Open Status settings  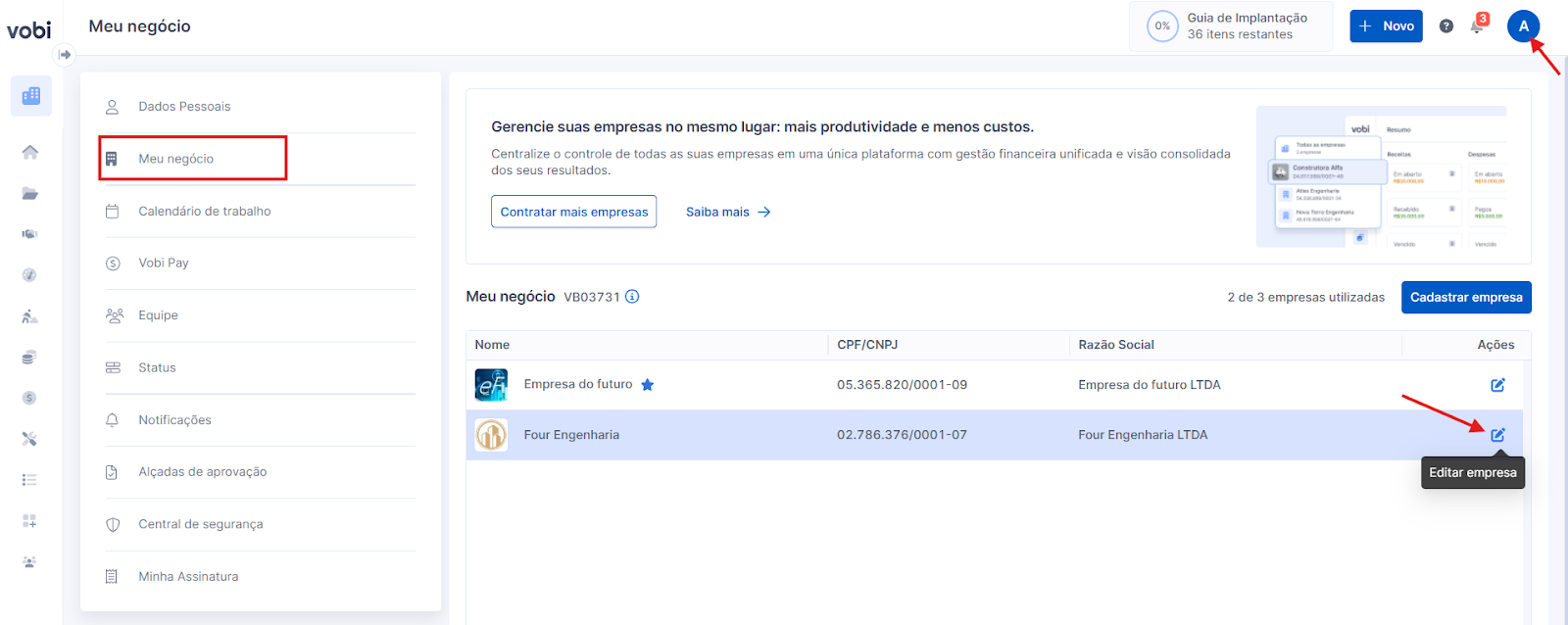click(260, 367)
